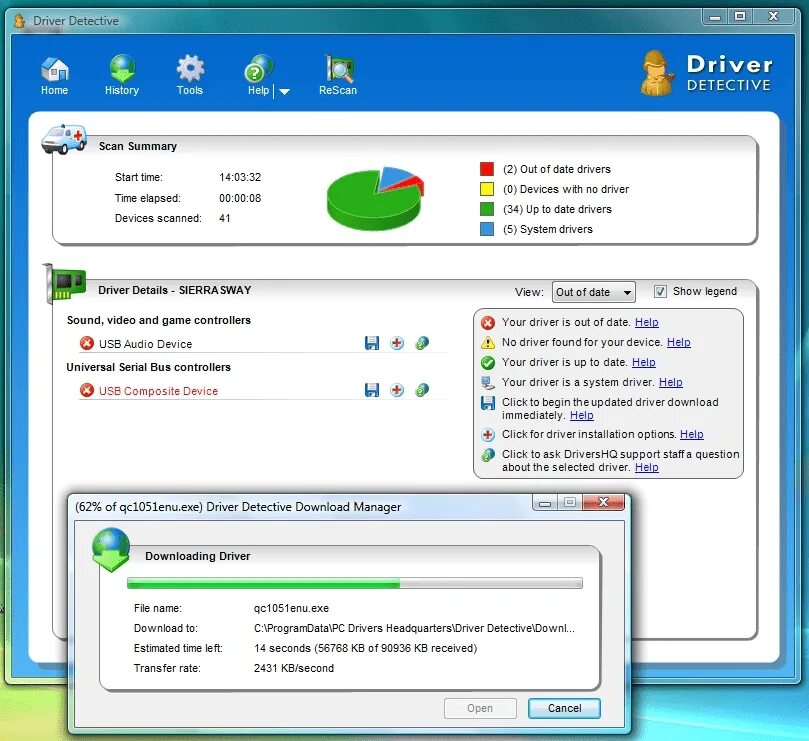Click the 14 seconds estimated time left value
Image resolution: width=809 pixels, height=741 pixels.
pos(365,648)
